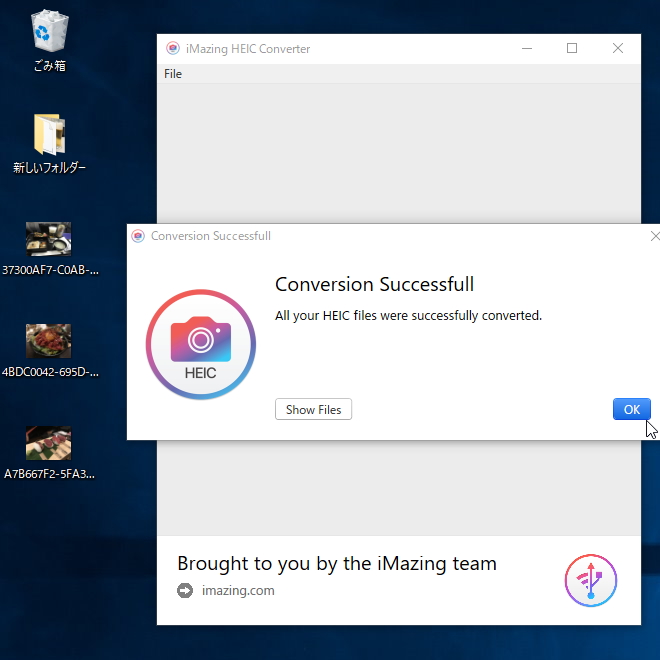Click the Show Files button
The height and width of the screenshot is (660, 660).
click(313, 409)
